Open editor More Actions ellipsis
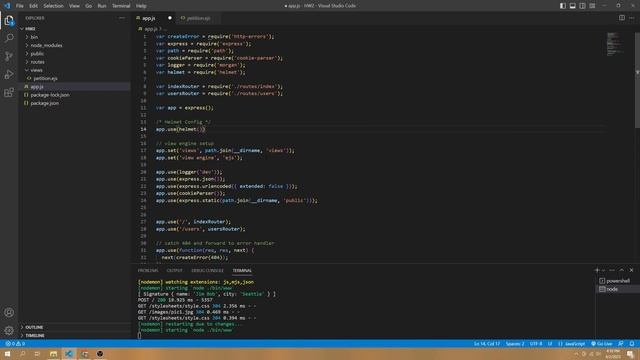The width and height of the screenshot is (640, 360). (x=632, y=18)
